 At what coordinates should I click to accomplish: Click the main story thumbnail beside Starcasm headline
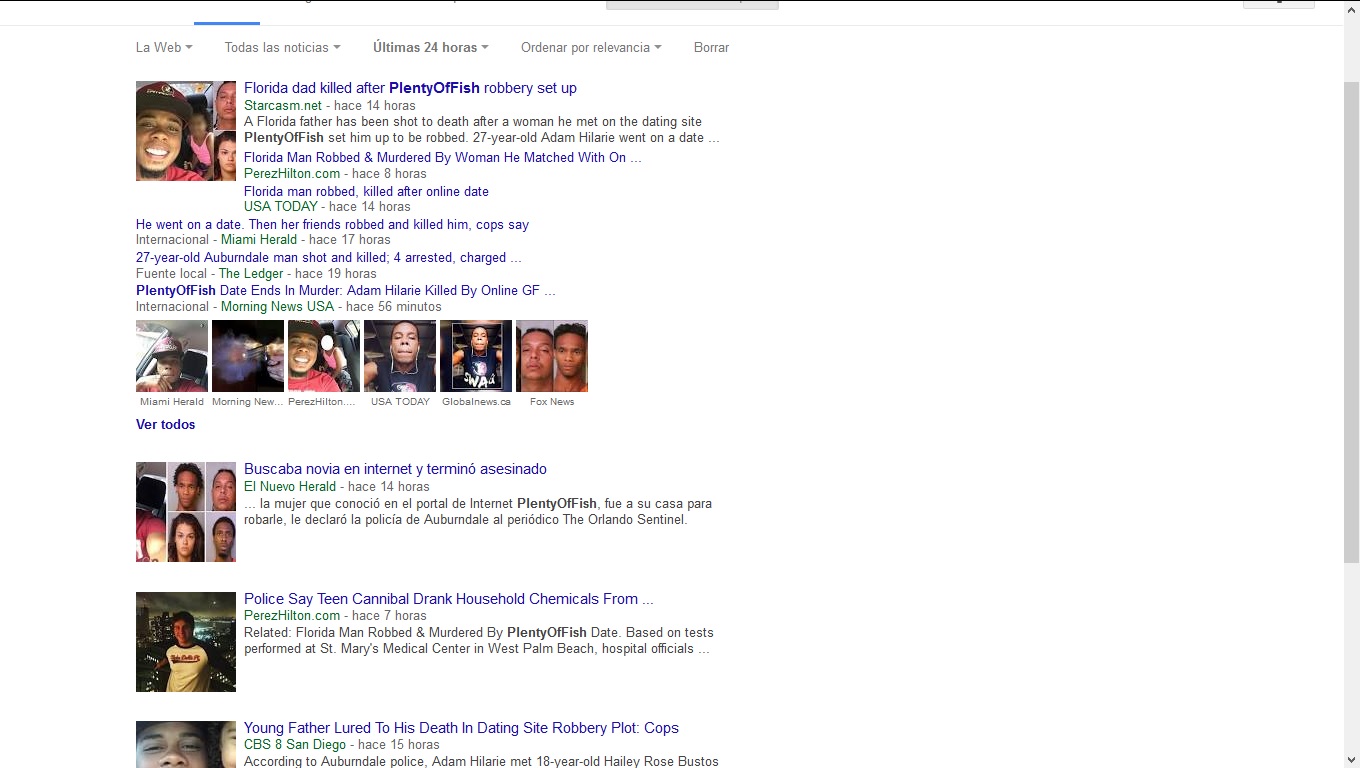coord(186,131)
